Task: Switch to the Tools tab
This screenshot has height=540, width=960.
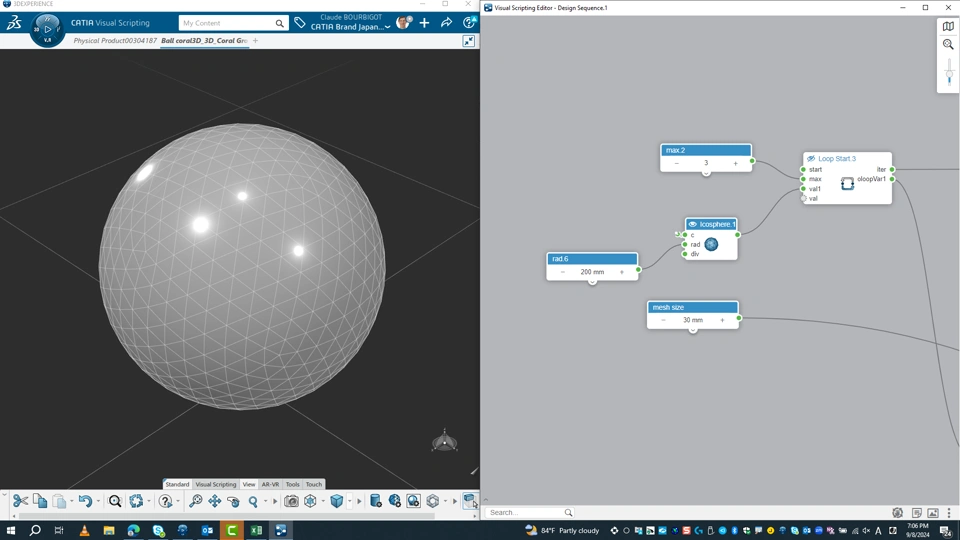Action: coord(293,484)
